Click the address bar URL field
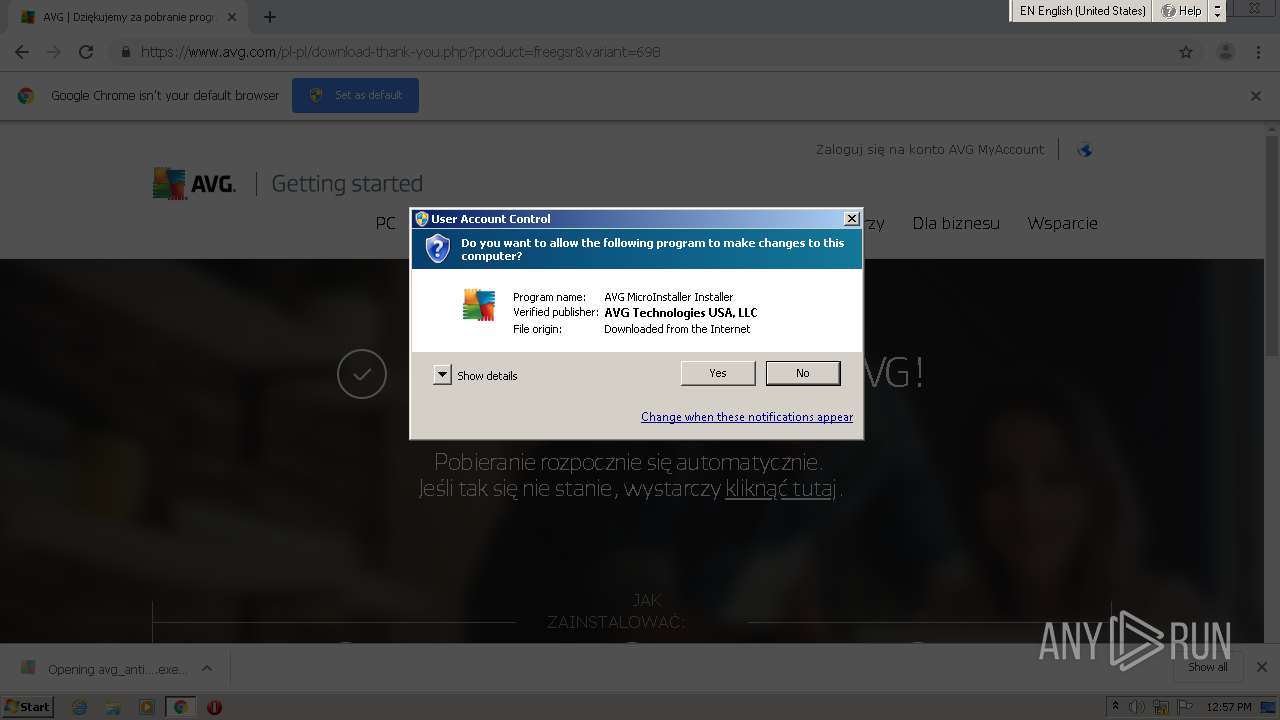This screenshot has height=720, width=1280. click(640, 52)
